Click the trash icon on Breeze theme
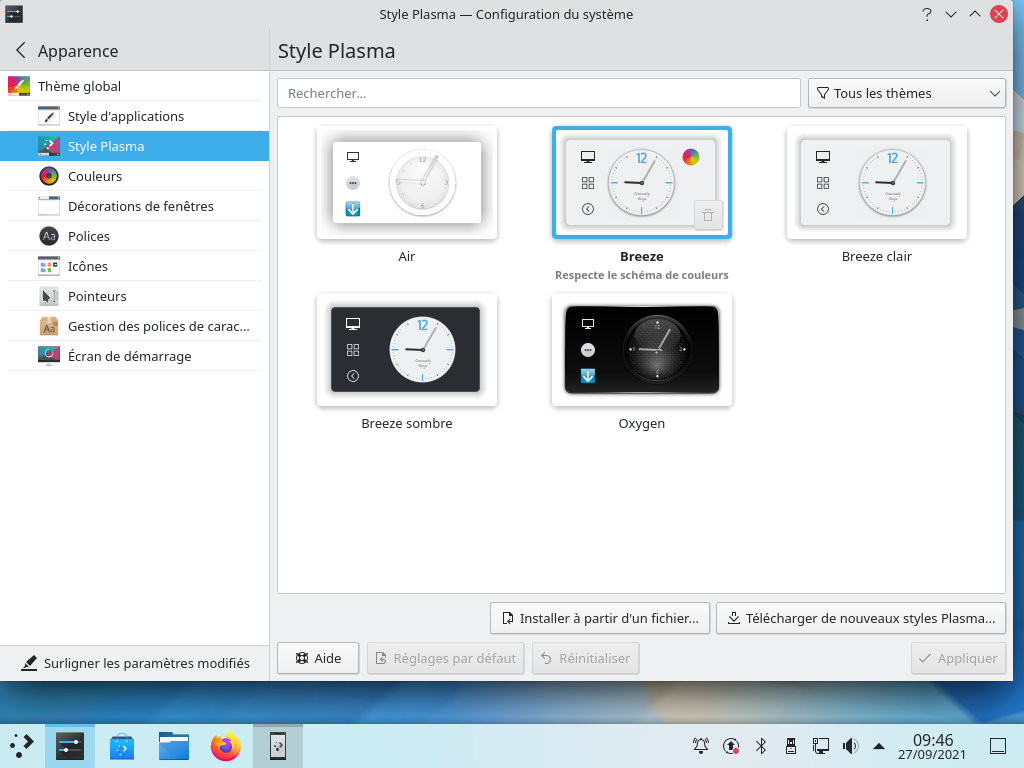1024x768 pixels. 708,216
